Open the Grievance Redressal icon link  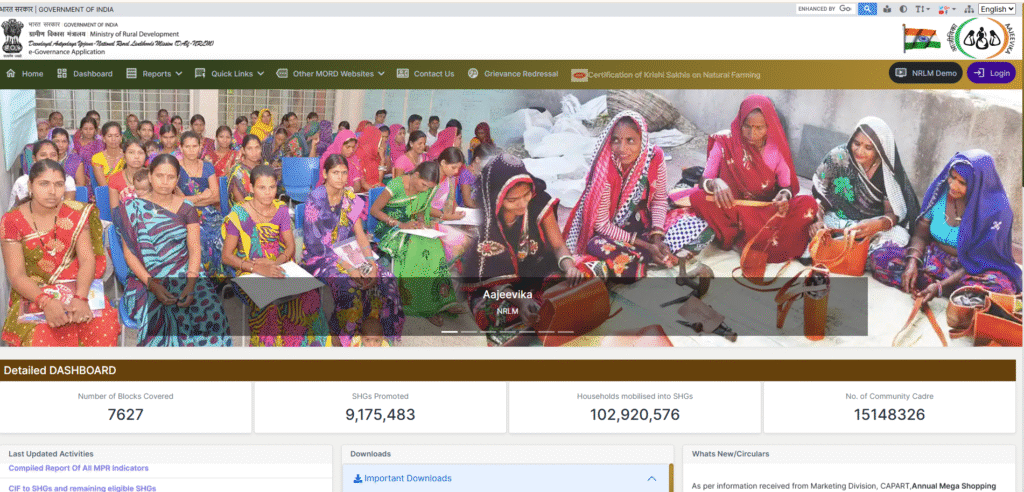tap(473, 74)
